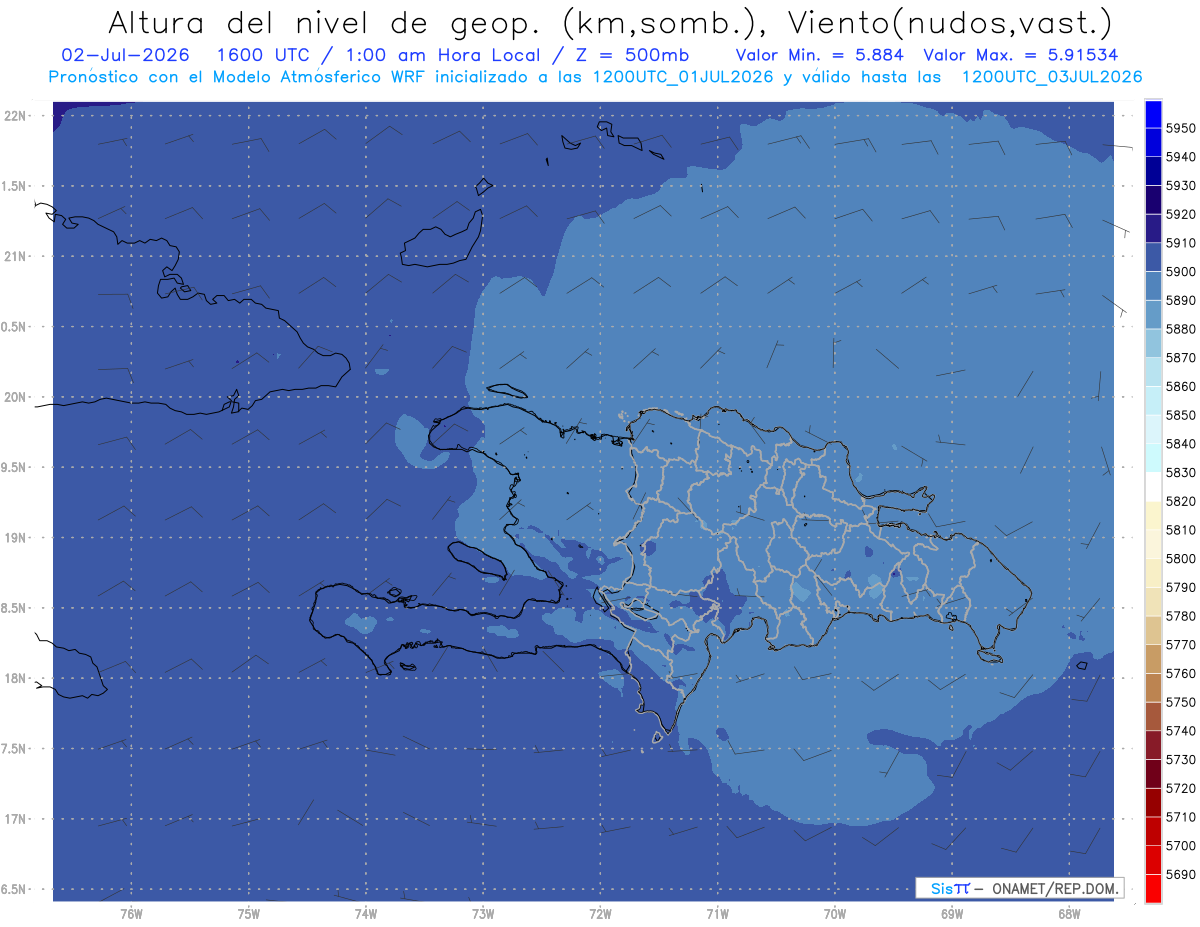1200x927 pixels.
Task: Click the '20N' latitude axis label
Action: [15, 397]
